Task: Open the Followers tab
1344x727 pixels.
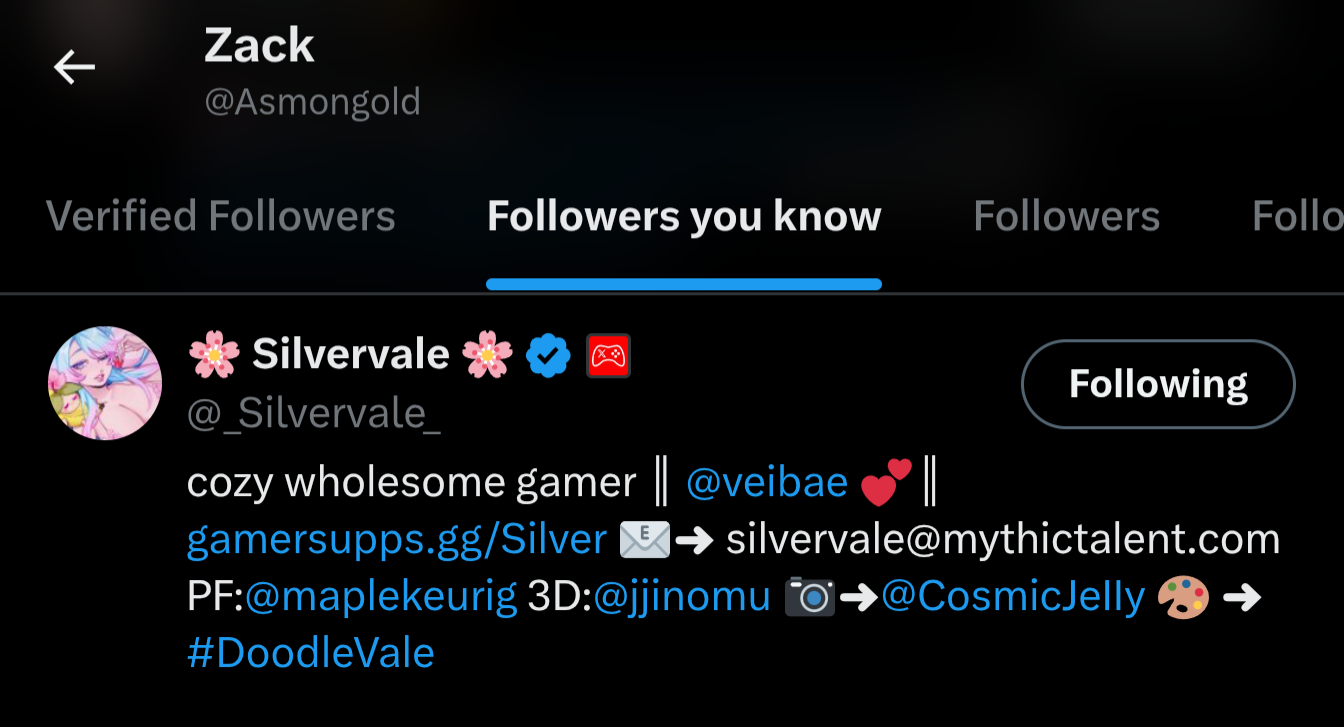Action: coord(1067,217)
